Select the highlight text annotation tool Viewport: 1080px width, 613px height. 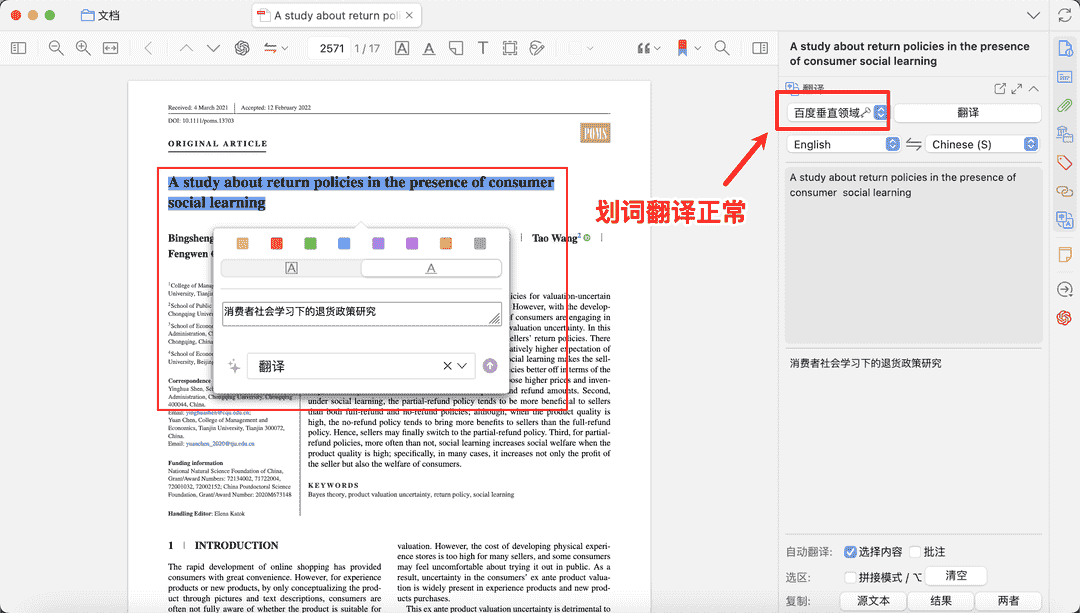tap(401, 47)
